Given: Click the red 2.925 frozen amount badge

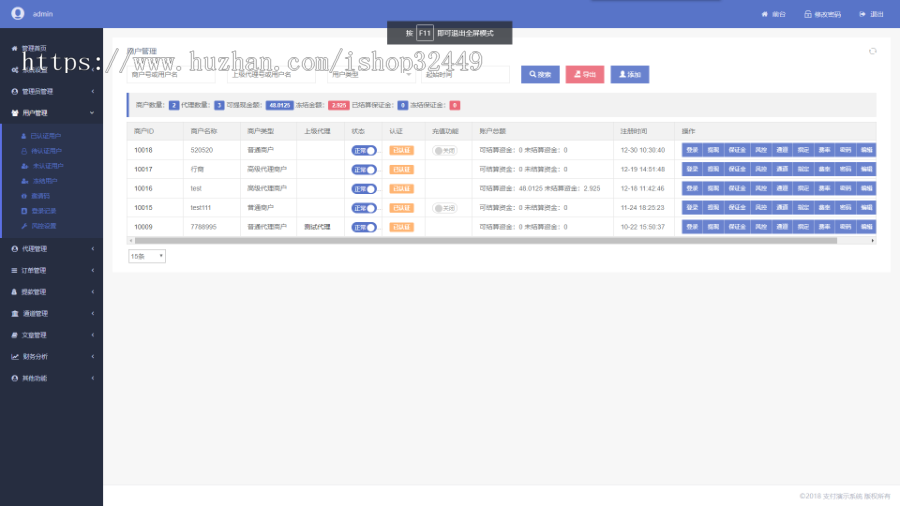Looking at the screenshot, I should coord(339,105).
